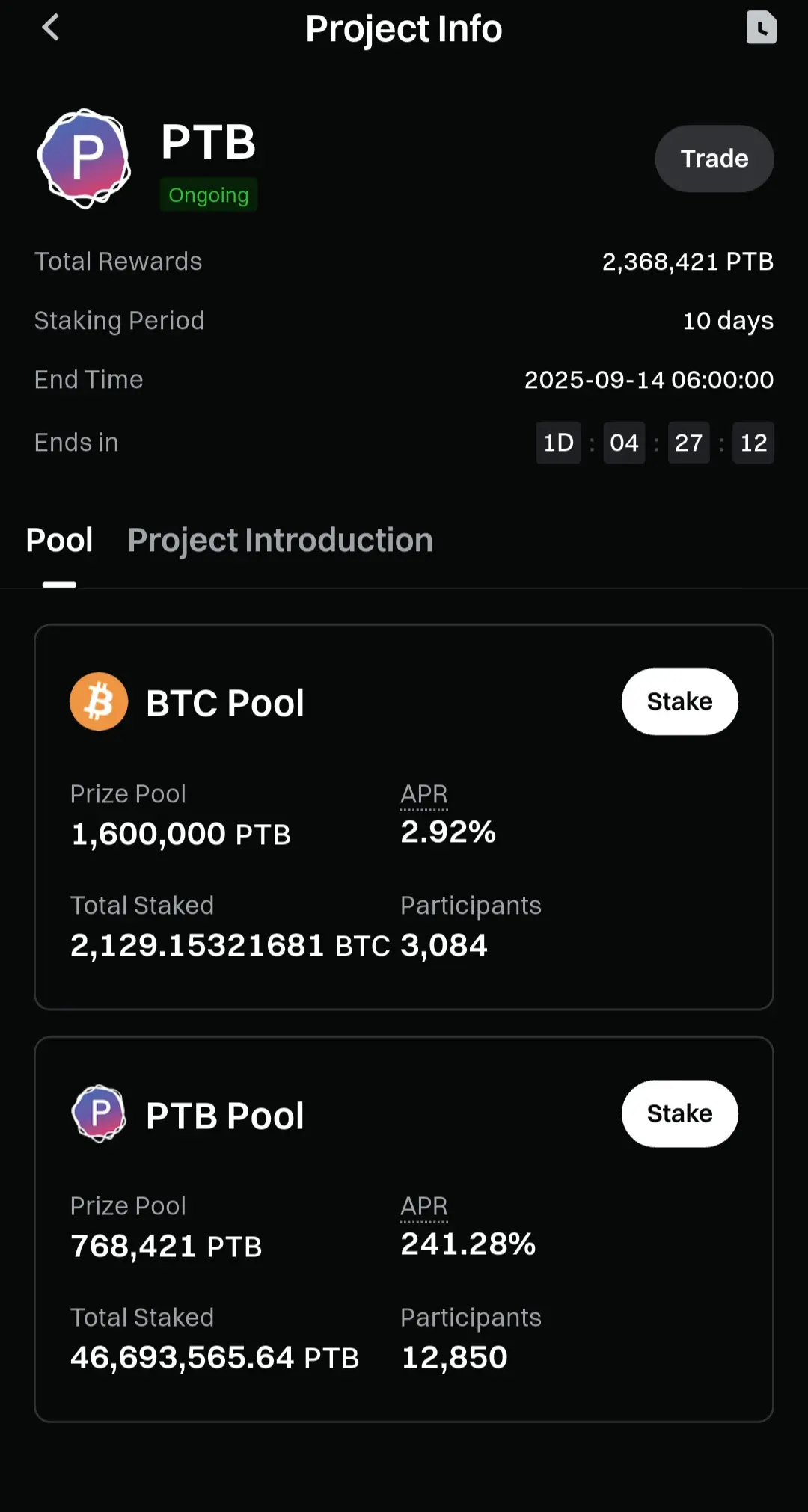The width and height of the screenshot is (808, 1512).
Task: Tap the Ongoing status badge
Action: 209,194
